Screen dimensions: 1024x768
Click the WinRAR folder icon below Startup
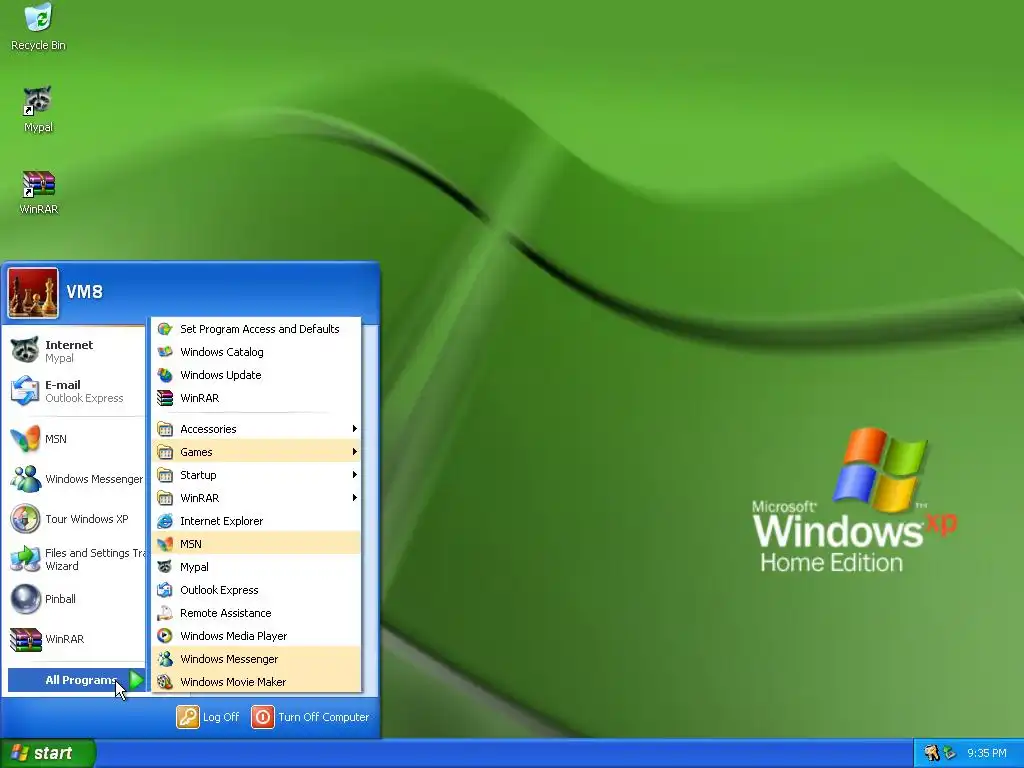click(165, 498)
